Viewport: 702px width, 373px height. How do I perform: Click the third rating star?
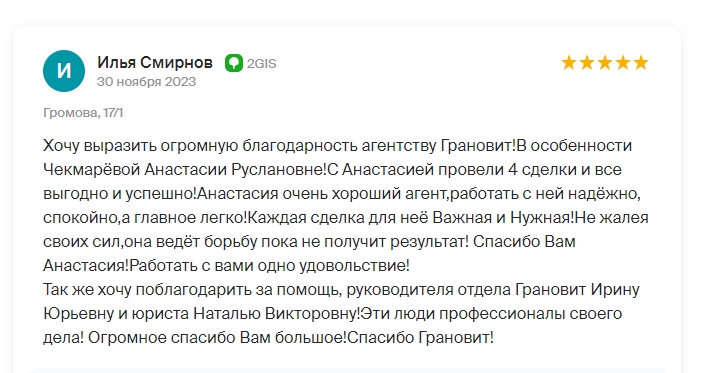[x=605, y=63]
